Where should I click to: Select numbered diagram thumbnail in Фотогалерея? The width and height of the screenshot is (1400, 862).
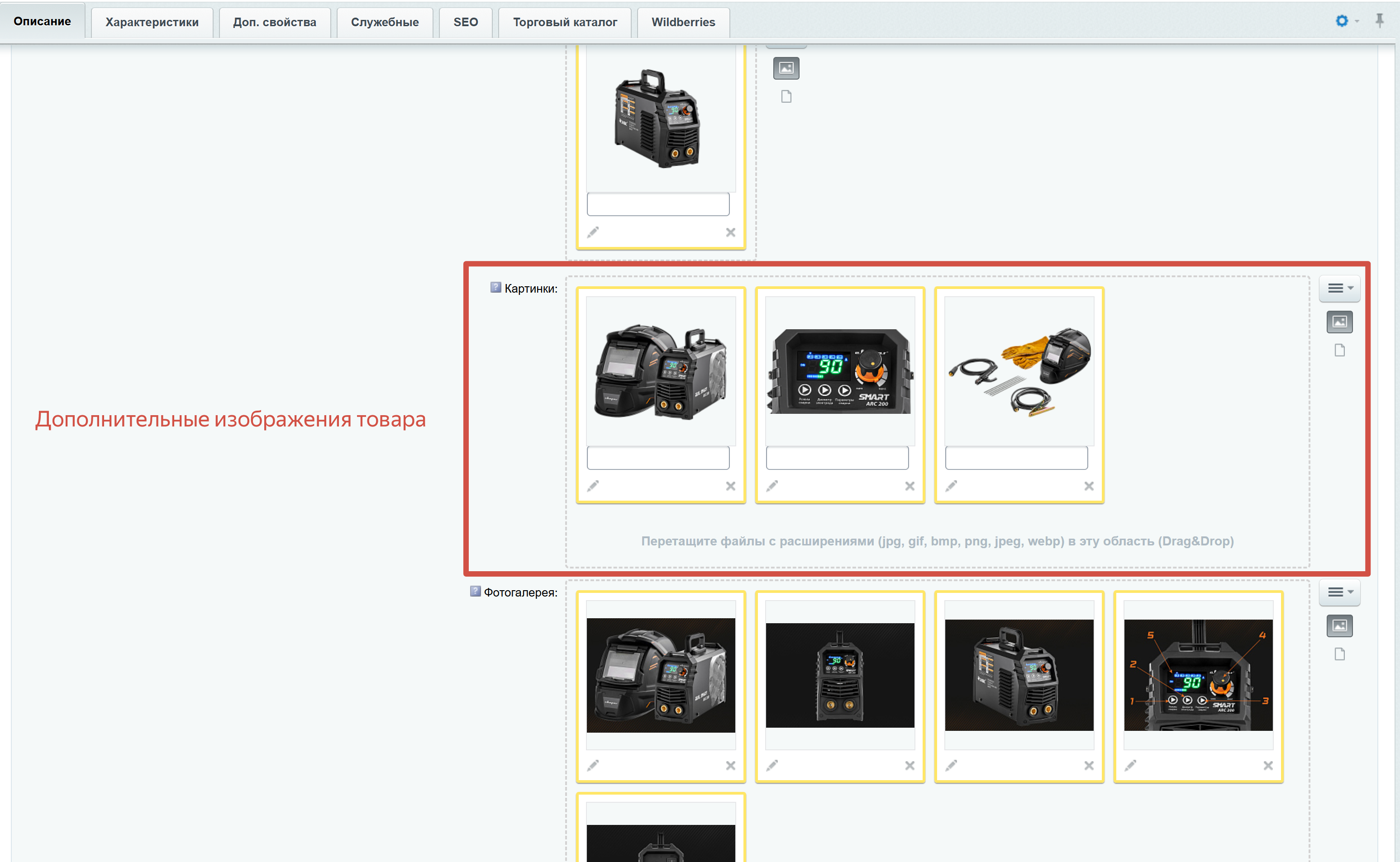click(x=1198, y=675)
